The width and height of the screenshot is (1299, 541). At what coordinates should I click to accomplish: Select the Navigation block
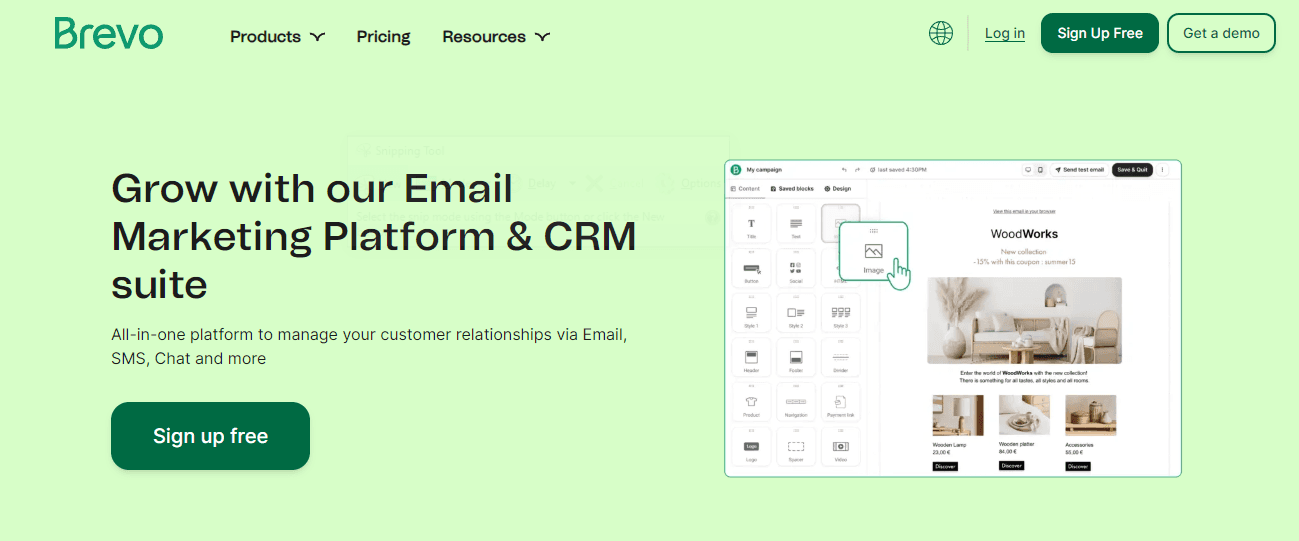tap(796, 402)
